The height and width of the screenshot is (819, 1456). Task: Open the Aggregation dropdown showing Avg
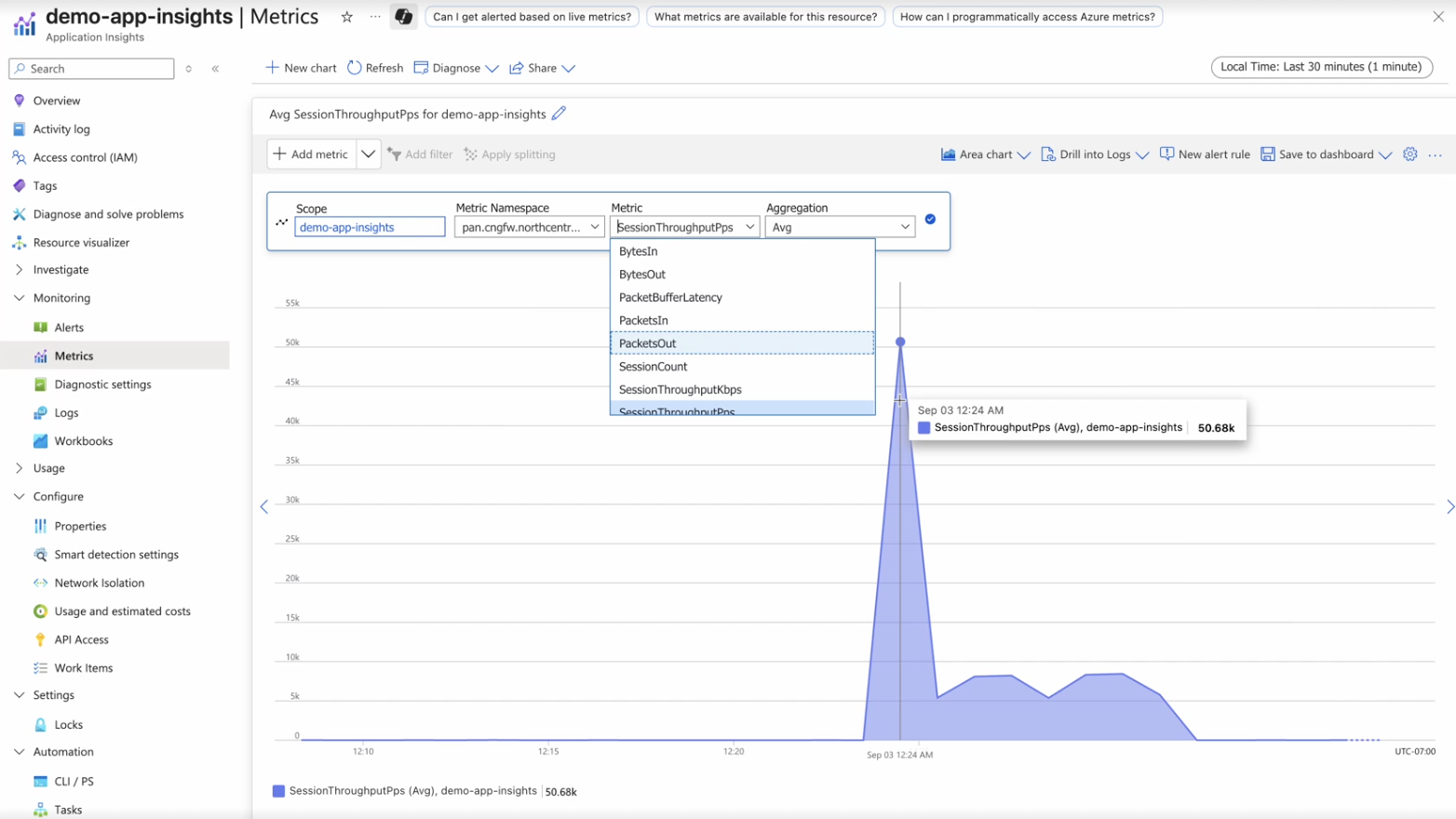pyautogui.click(x=840, y=227)
